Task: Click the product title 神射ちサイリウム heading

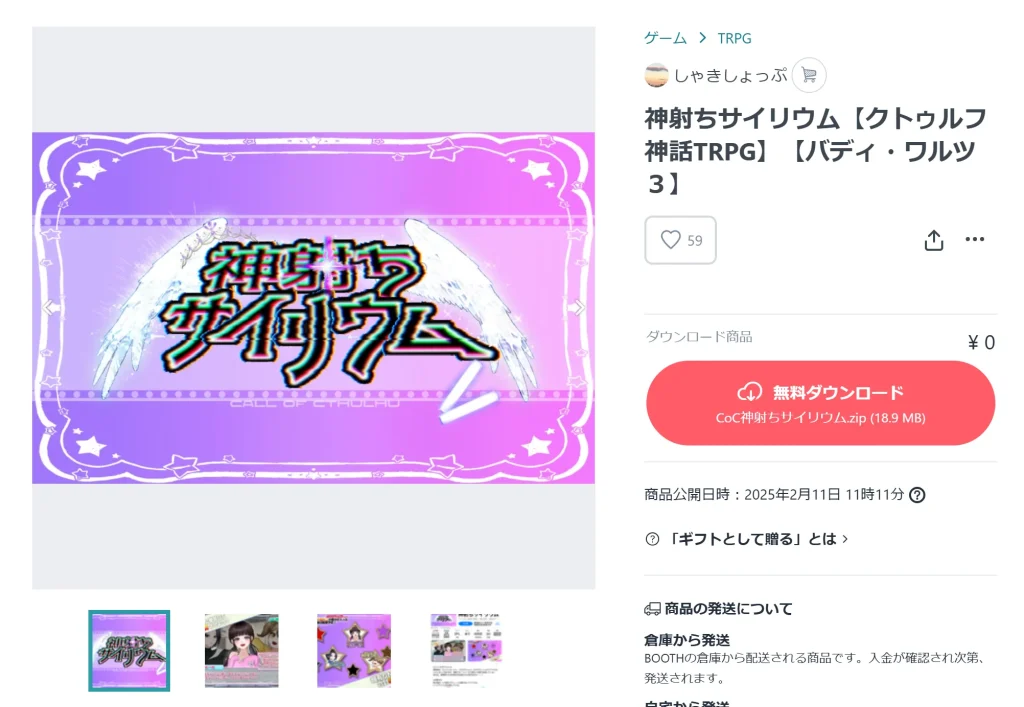Action: 815,151
